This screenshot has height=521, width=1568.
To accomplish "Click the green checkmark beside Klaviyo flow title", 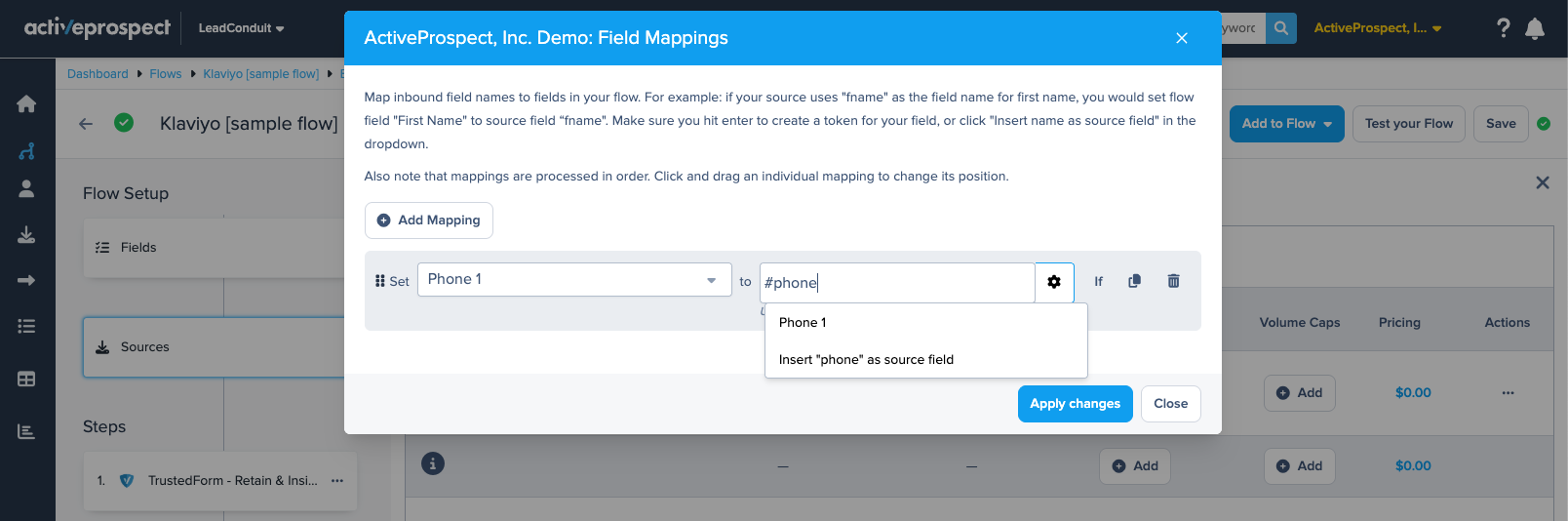I will [124, 123].
